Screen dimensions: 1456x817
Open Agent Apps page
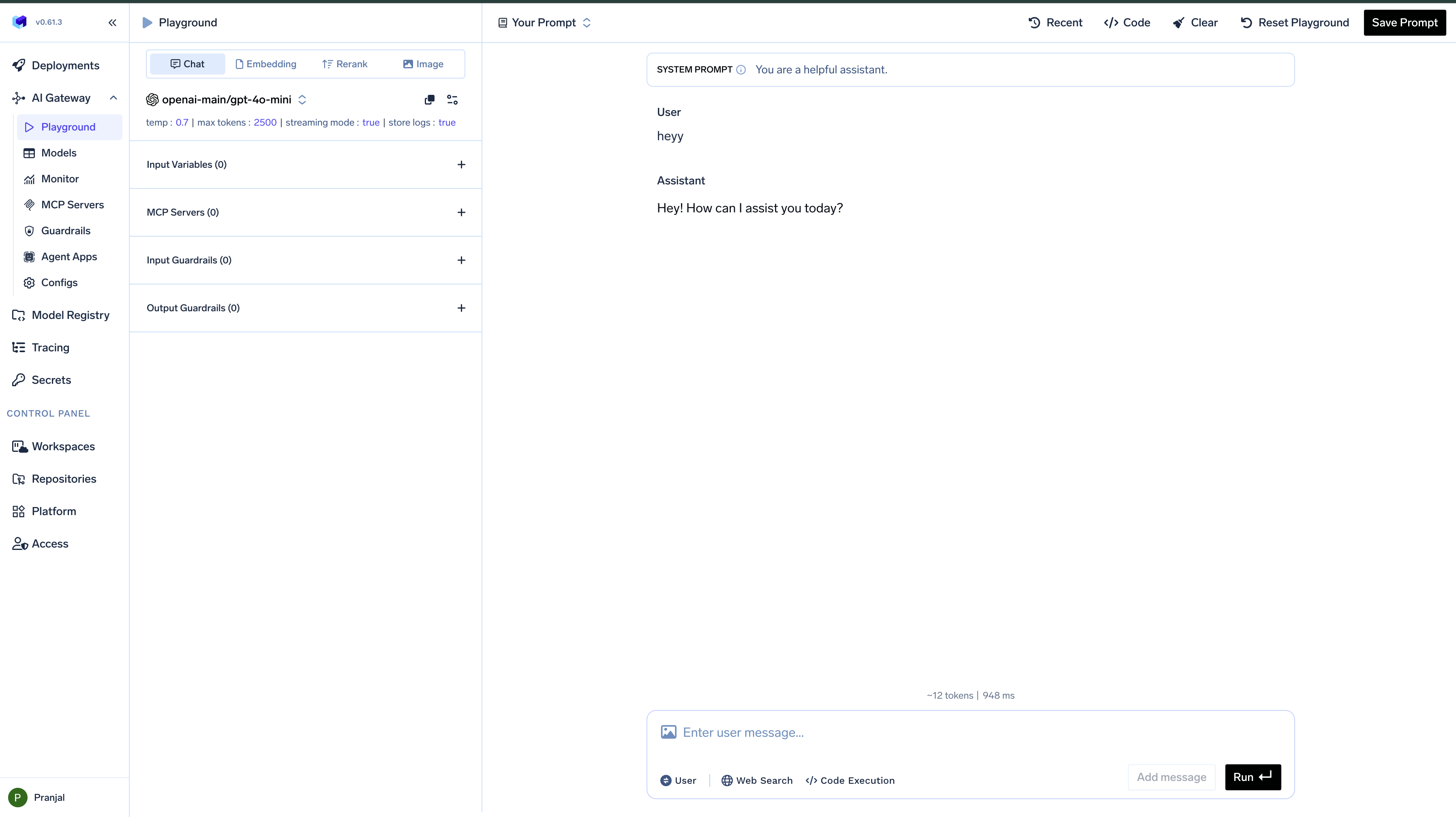(69, 257)
